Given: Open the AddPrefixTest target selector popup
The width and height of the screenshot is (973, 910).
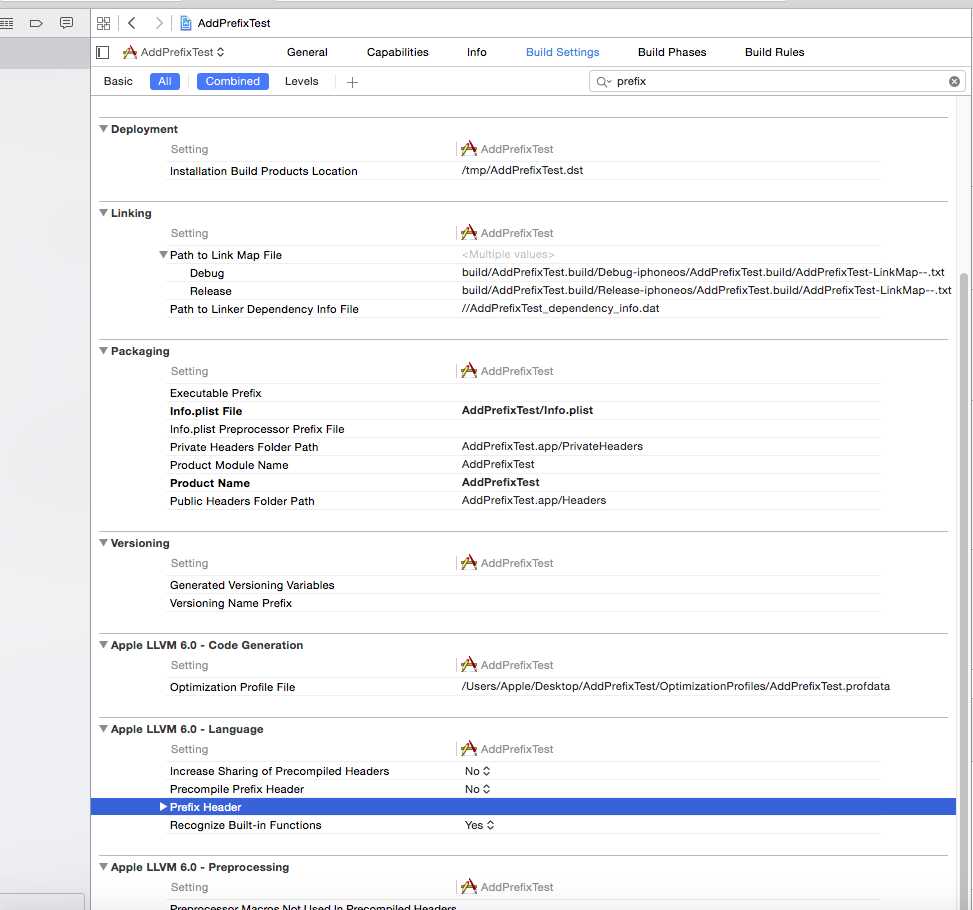Looking at the screenshot, I should pyautogui.click(x=174, y=52).
